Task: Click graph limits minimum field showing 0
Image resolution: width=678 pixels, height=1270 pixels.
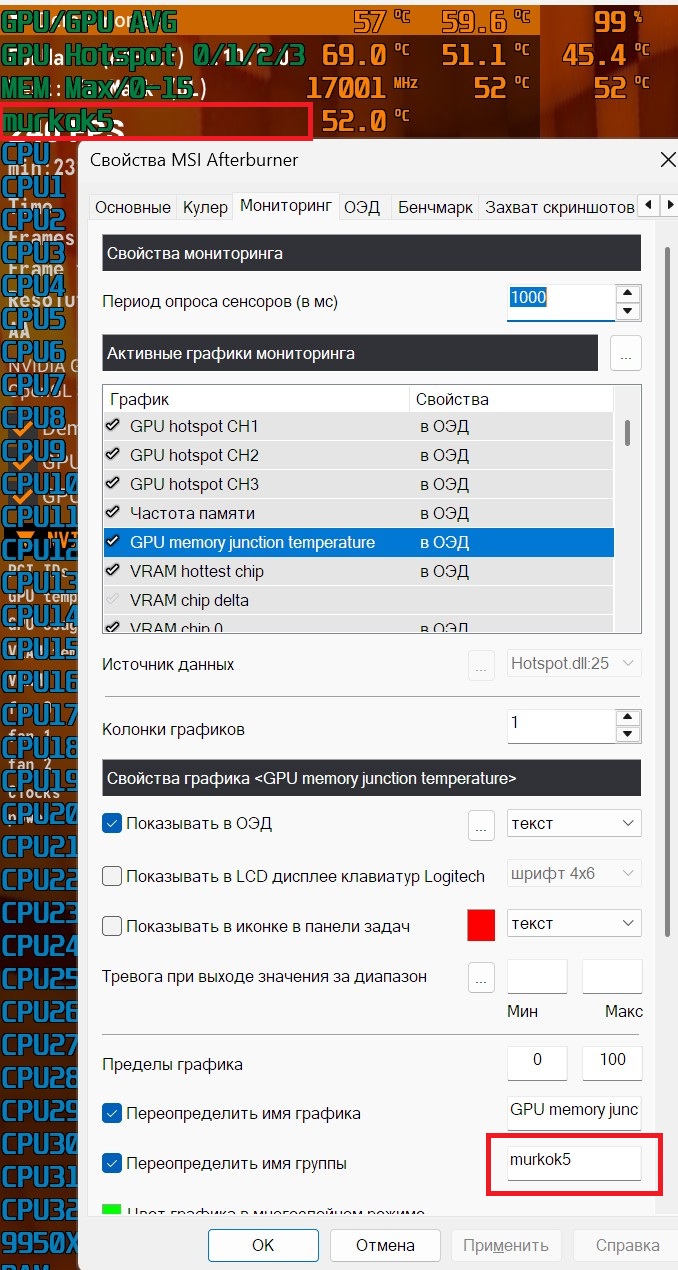Action: click(x=537, y=1063)
